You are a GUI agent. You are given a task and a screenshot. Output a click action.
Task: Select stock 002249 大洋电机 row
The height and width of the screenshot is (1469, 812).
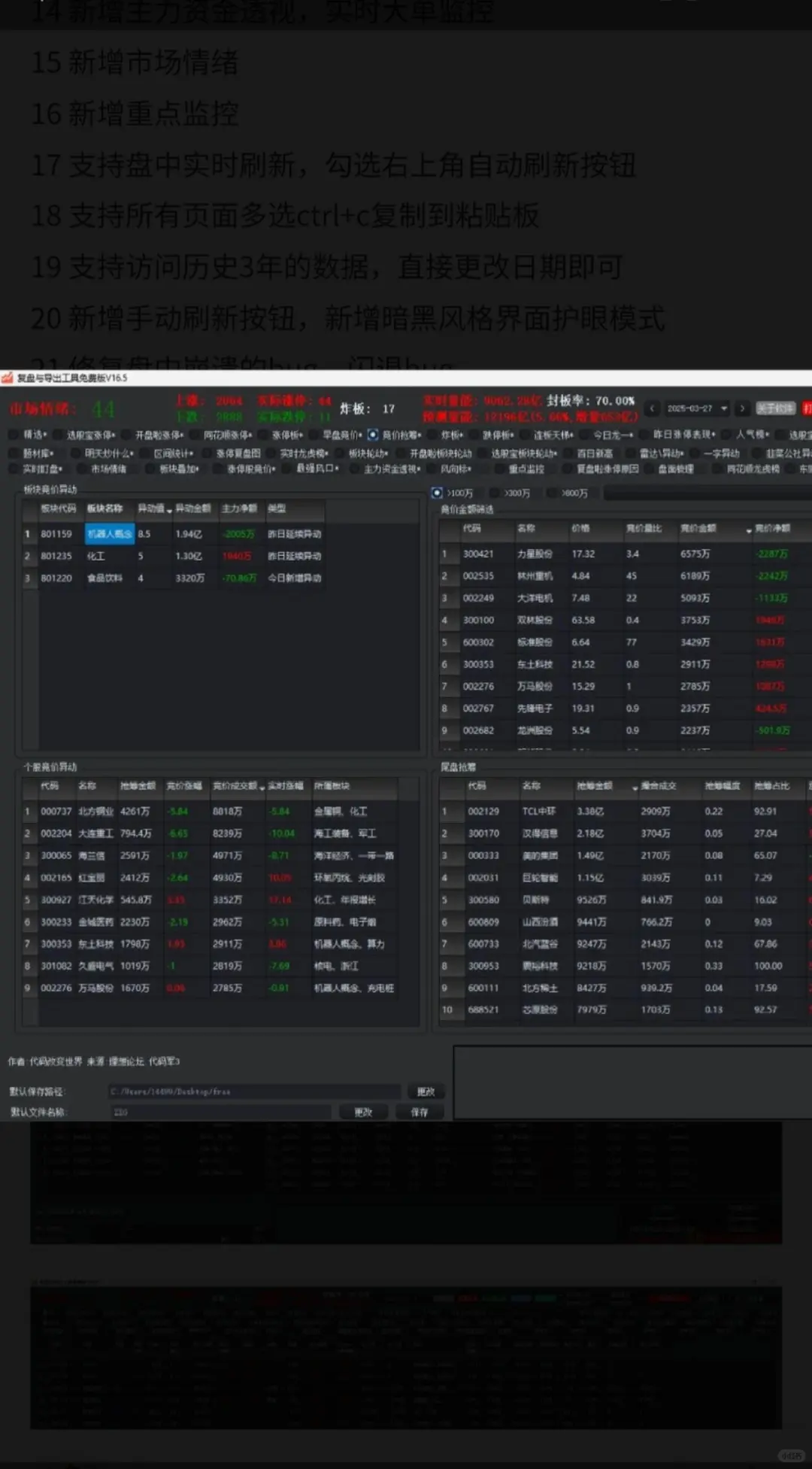[626, 598]
